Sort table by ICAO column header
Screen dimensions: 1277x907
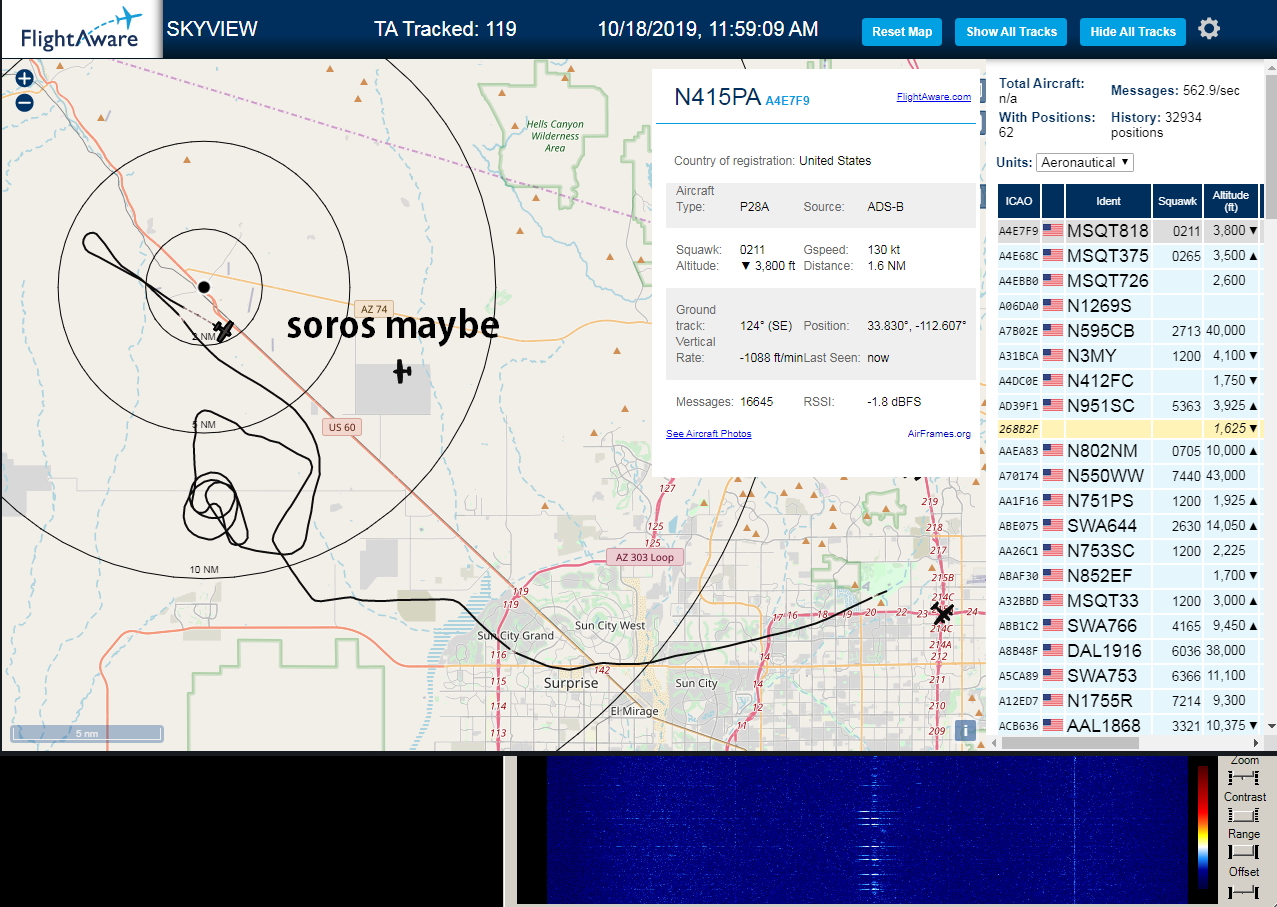[1019, 201]
